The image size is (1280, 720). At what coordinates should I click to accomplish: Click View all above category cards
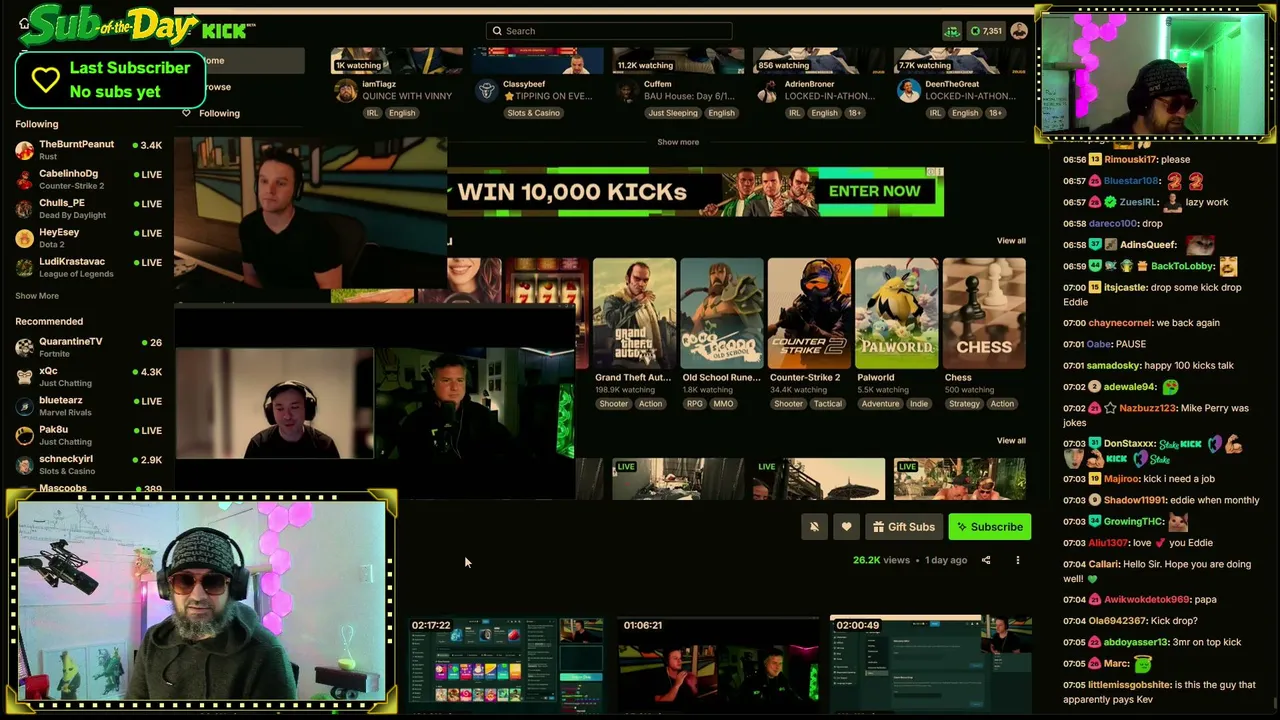point(1011,241)
